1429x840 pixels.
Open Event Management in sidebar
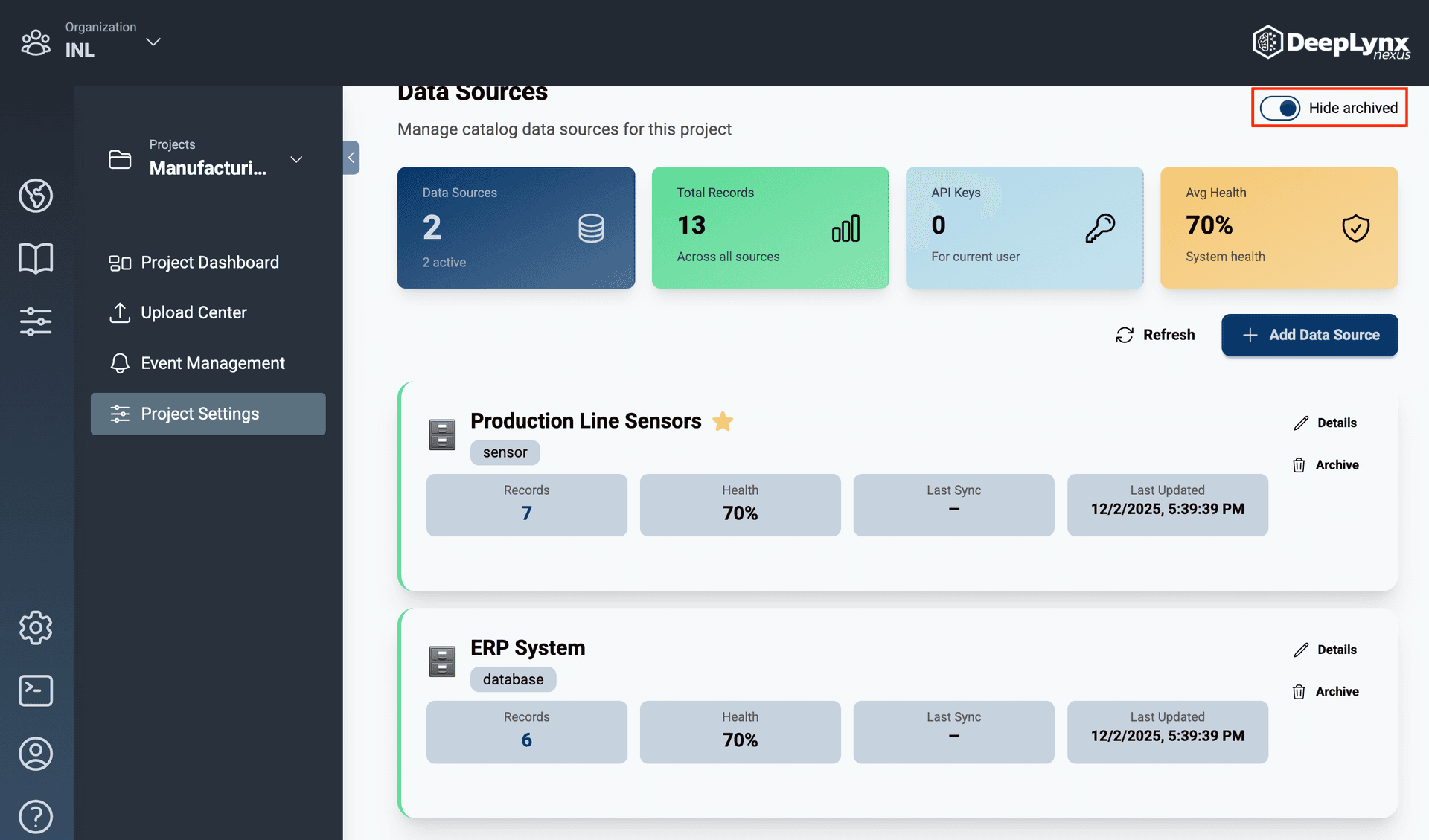(212, 363)
